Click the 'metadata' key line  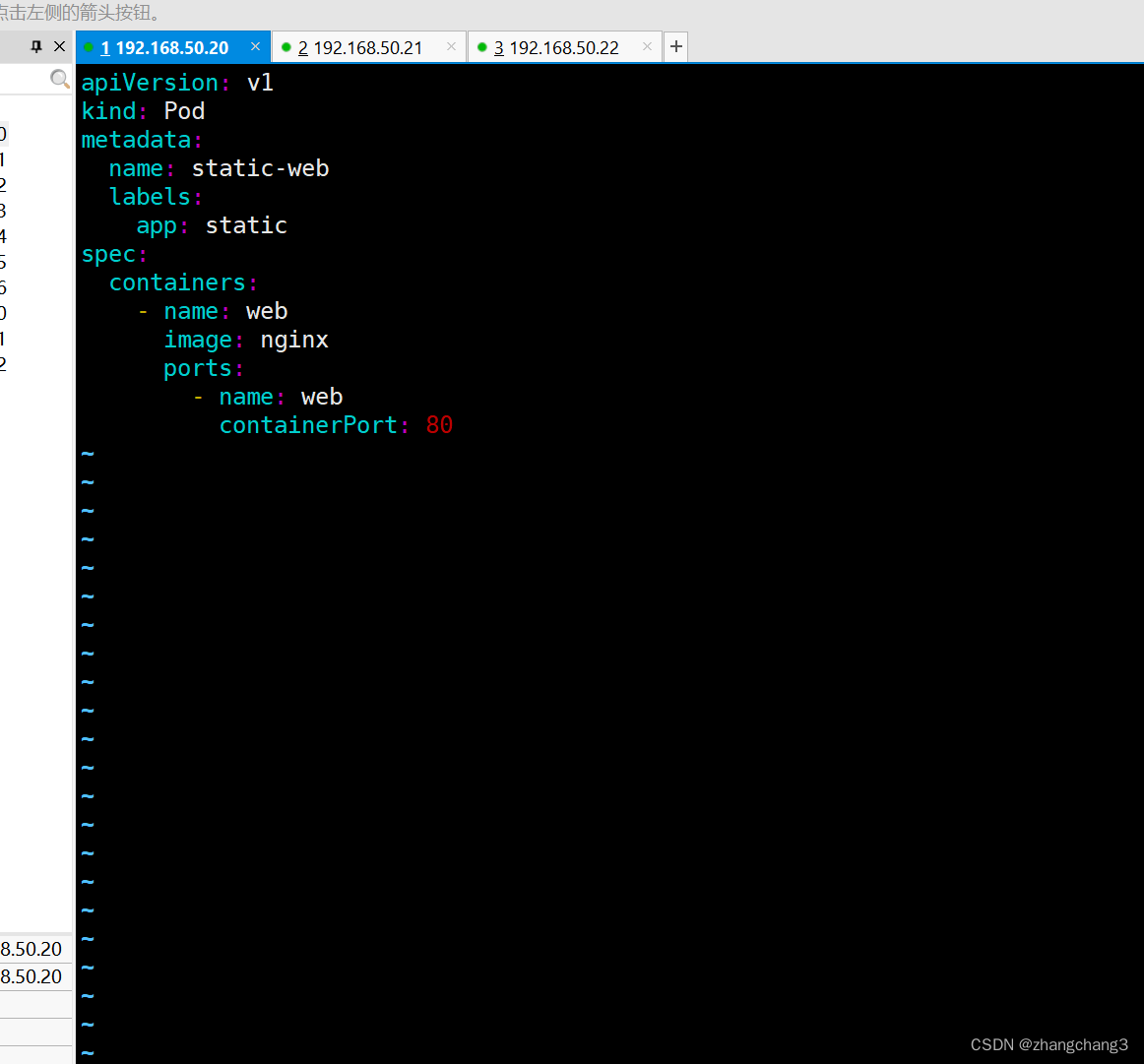point(137,140)
